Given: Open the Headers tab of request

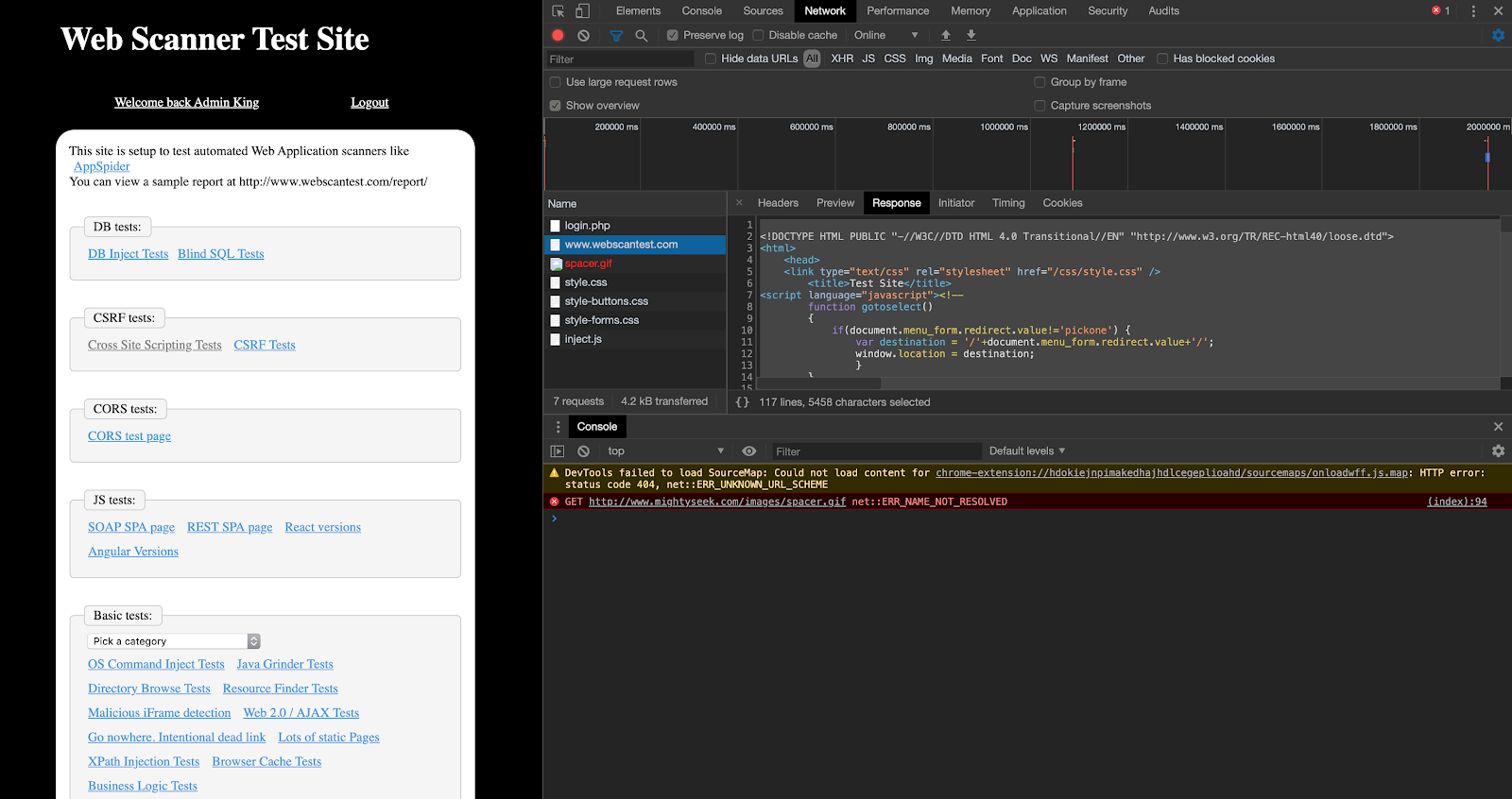Looking at the screenshot, I should tap(778, 203).
